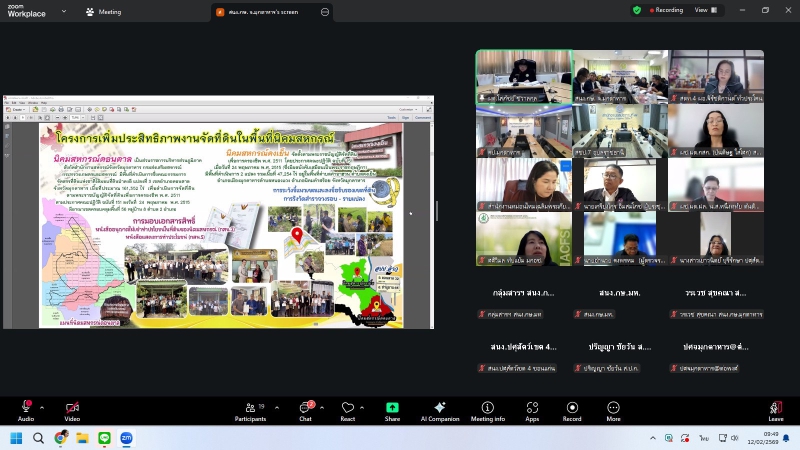Start screen sharing with Share button
Screen dimensions: 800x450
[x=392, y=410]
